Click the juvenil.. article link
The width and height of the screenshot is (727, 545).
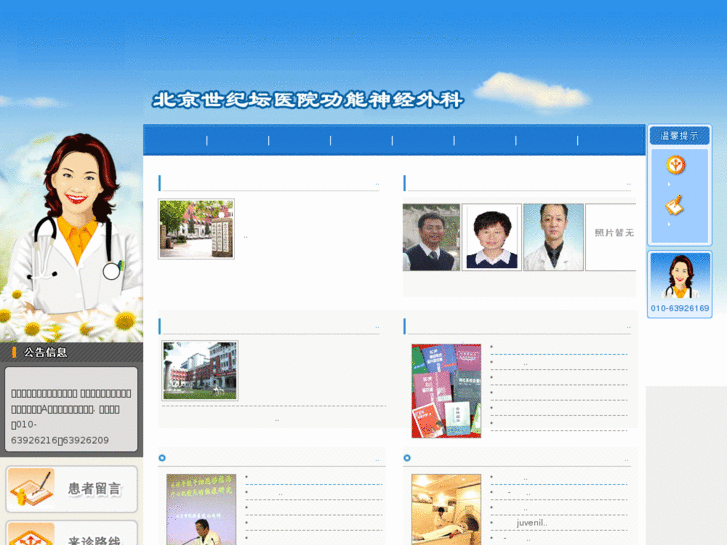tap(532, 523)
